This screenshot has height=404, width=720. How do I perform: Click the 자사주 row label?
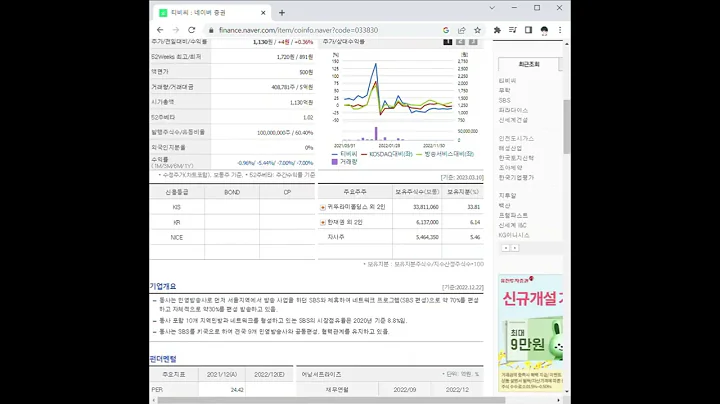point(336,237)
